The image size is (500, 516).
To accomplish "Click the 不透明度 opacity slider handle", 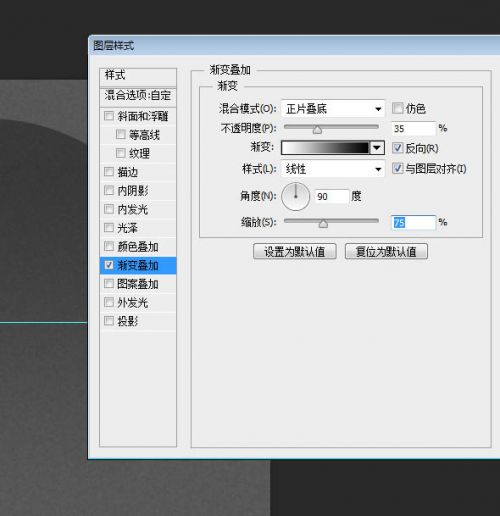I will point(317,129).
